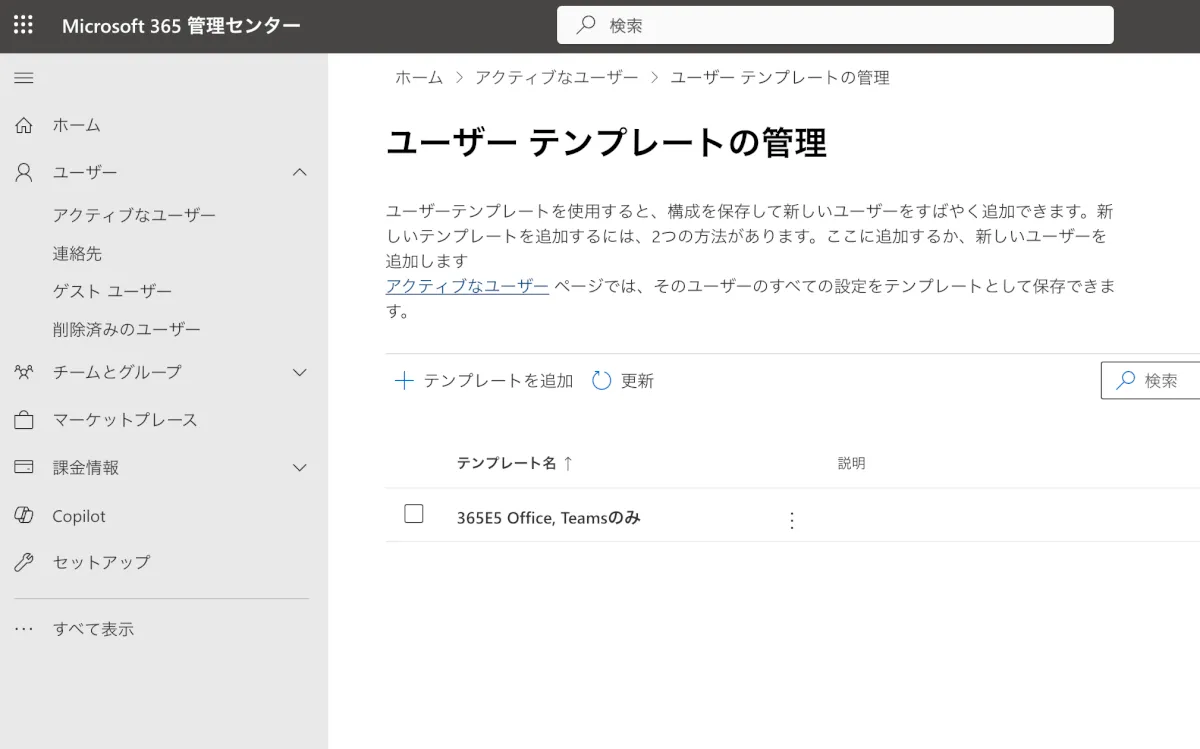
Task: Click the top 検索 search field
Action: tap(835, 25)
